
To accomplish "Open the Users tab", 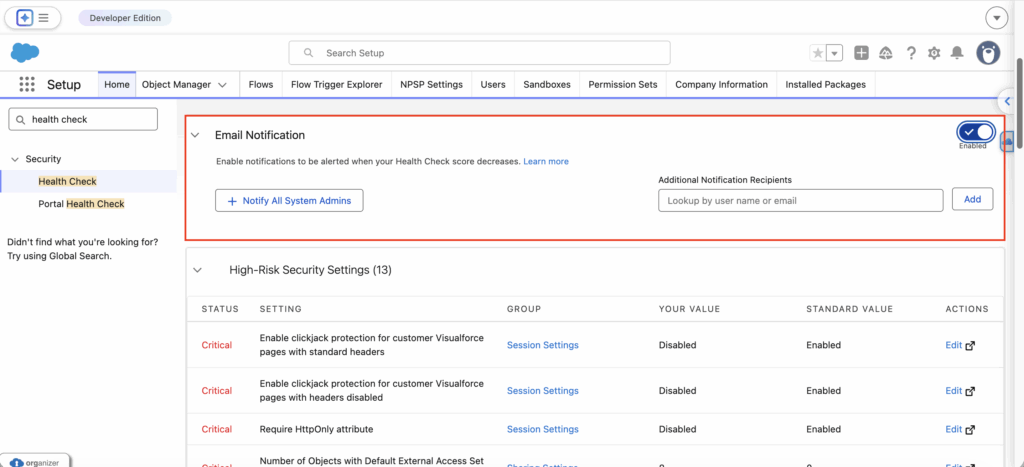I will coord(493,84).
